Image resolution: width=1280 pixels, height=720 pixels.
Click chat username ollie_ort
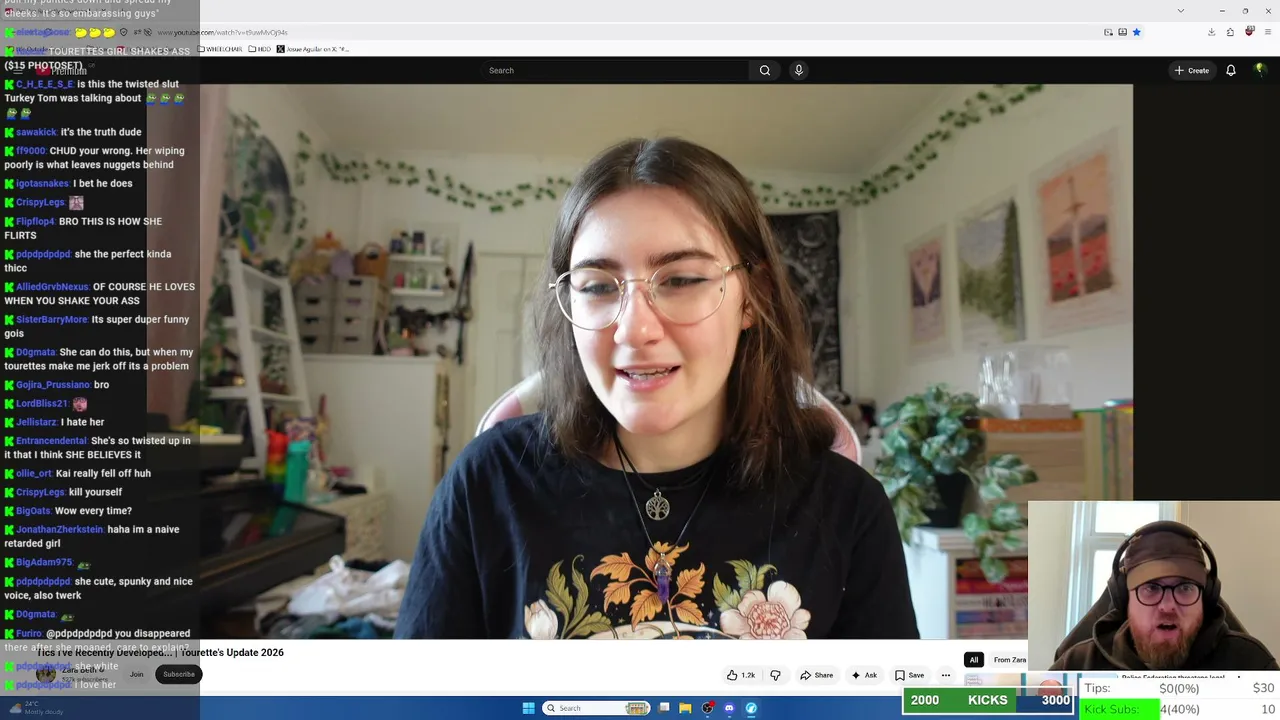pyautogui.click(x=34, y=473)
